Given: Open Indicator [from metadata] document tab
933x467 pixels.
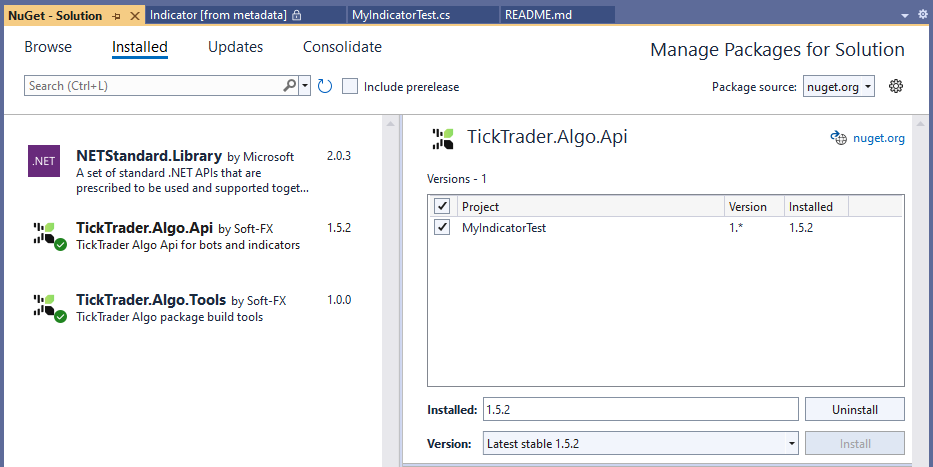Looking at the screenshot, I should [246, 15].
